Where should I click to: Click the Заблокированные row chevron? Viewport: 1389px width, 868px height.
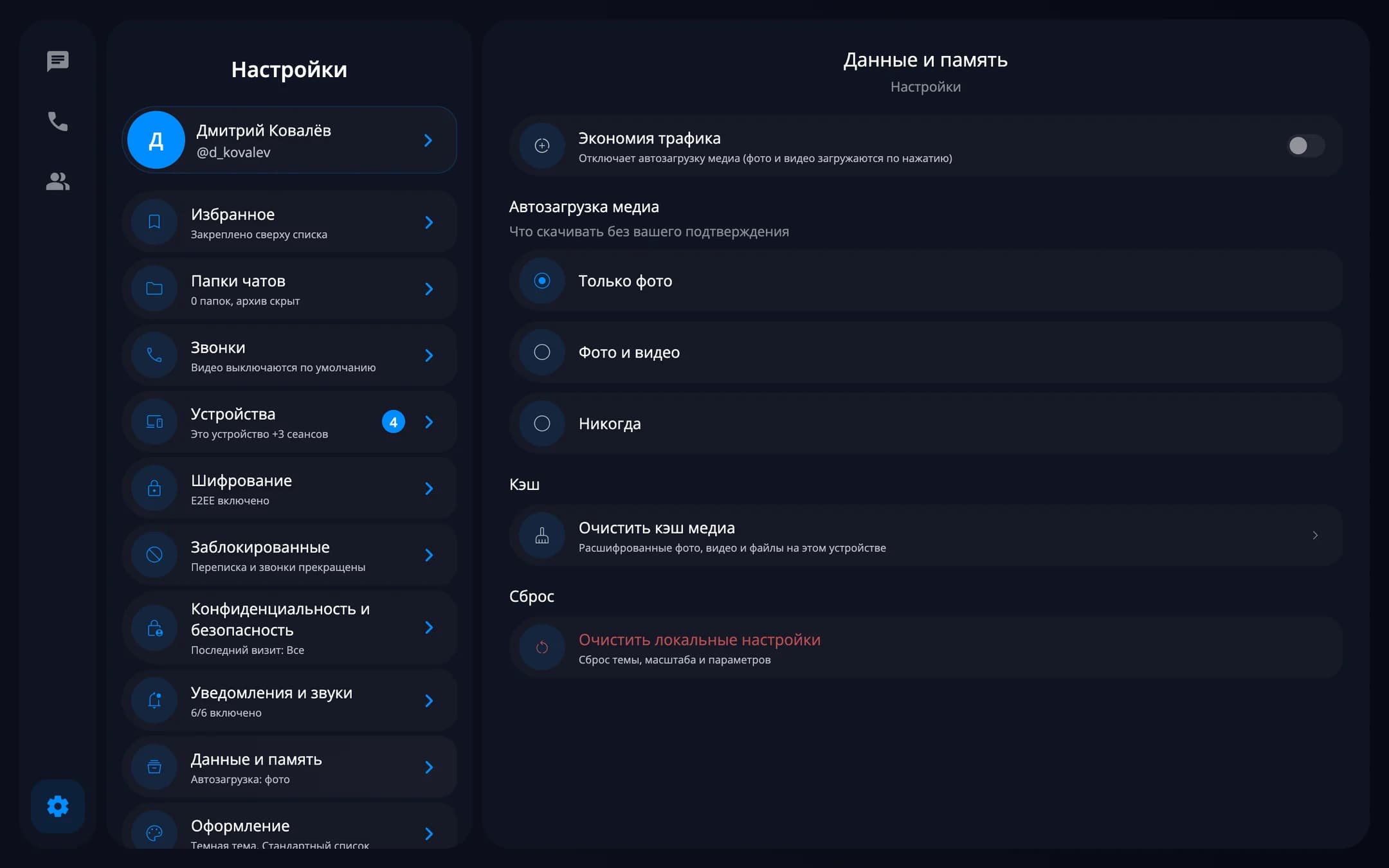tap(429, 555)
